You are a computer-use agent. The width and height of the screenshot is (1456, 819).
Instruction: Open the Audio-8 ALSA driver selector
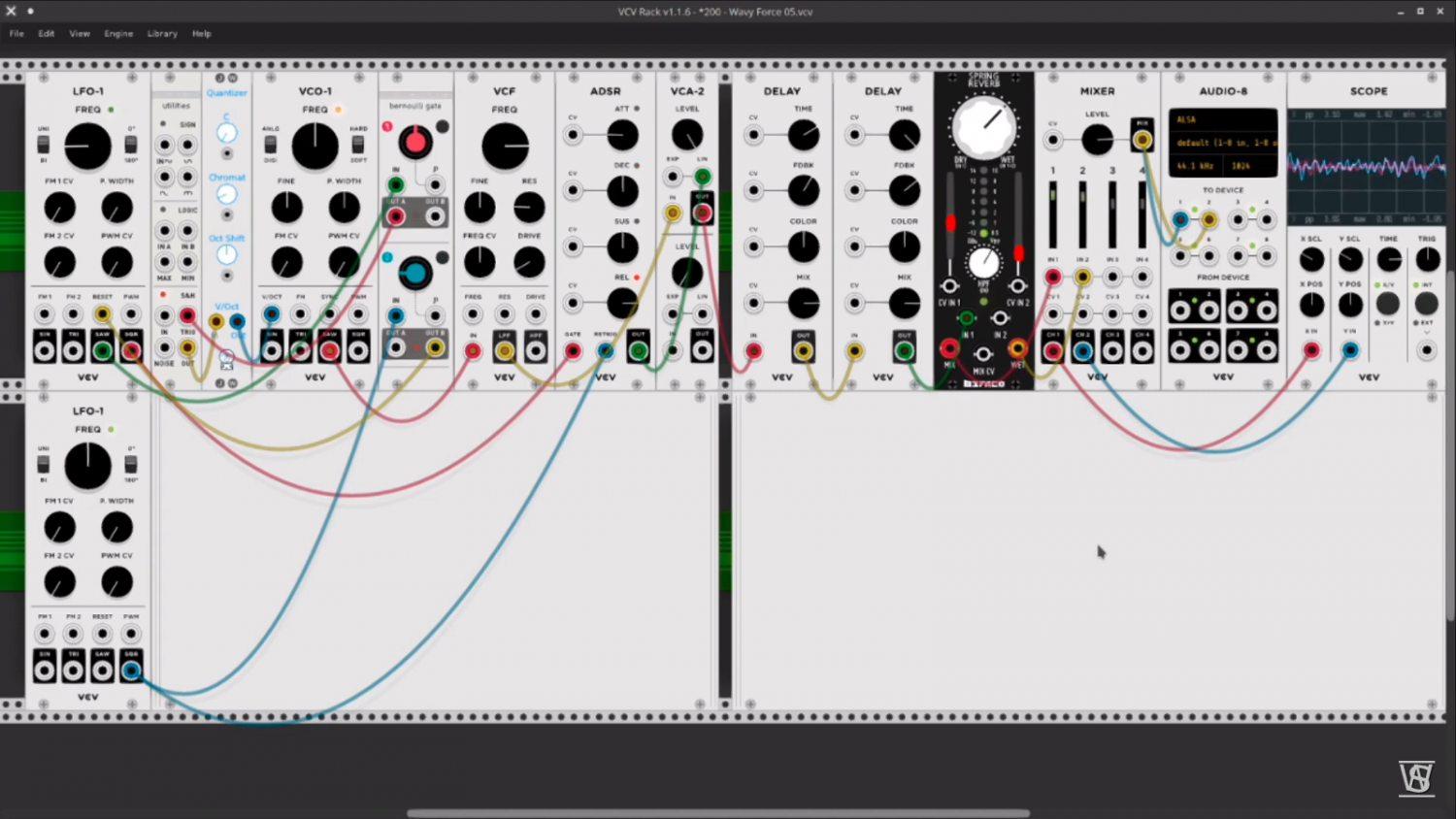pos(1223,119)
